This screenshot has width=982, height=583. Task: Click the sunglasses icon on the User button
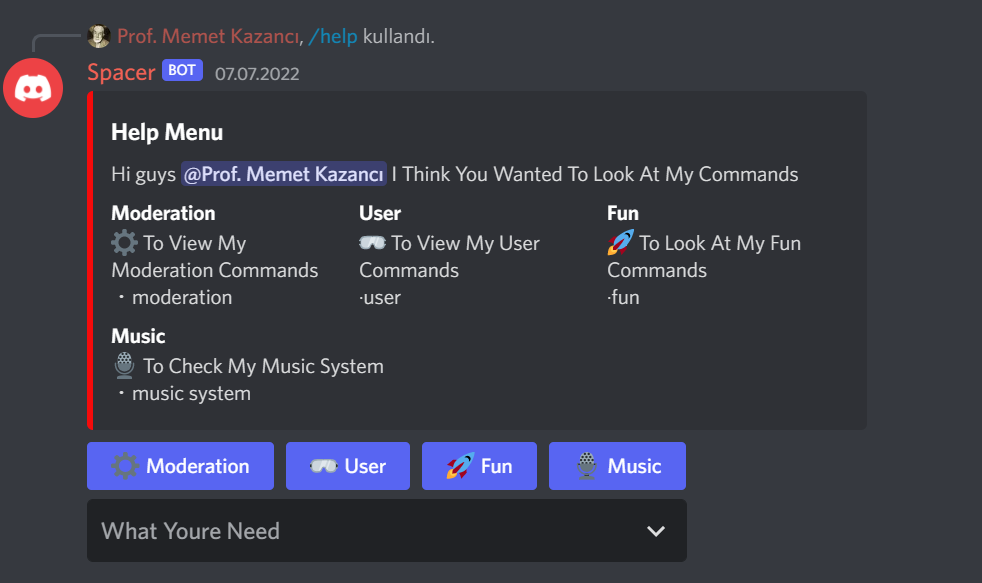point(324,465)
